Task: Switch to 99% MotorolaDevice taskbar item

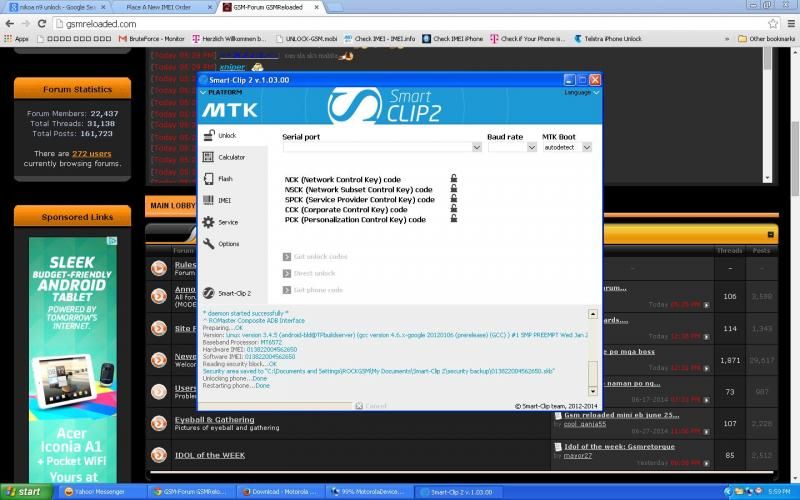Action: [x=368, y=492]
